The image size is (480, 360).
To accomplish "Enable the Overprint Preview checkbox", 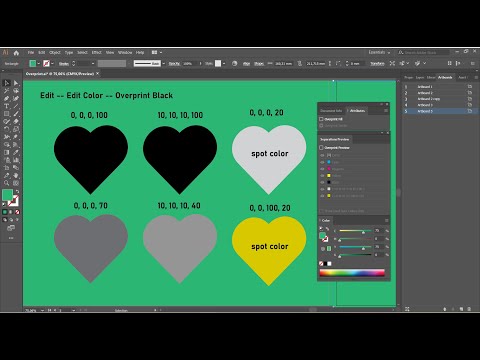I will [x=321, y=147].
